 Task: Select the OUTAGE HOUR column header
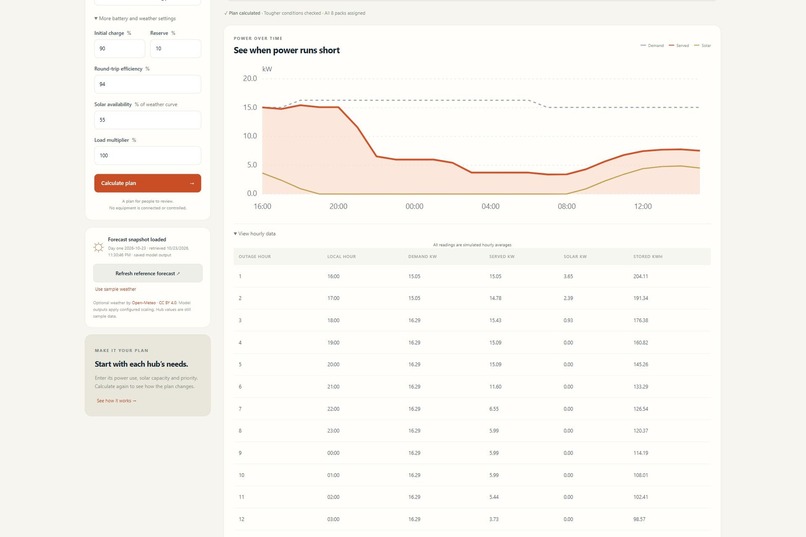254,256
